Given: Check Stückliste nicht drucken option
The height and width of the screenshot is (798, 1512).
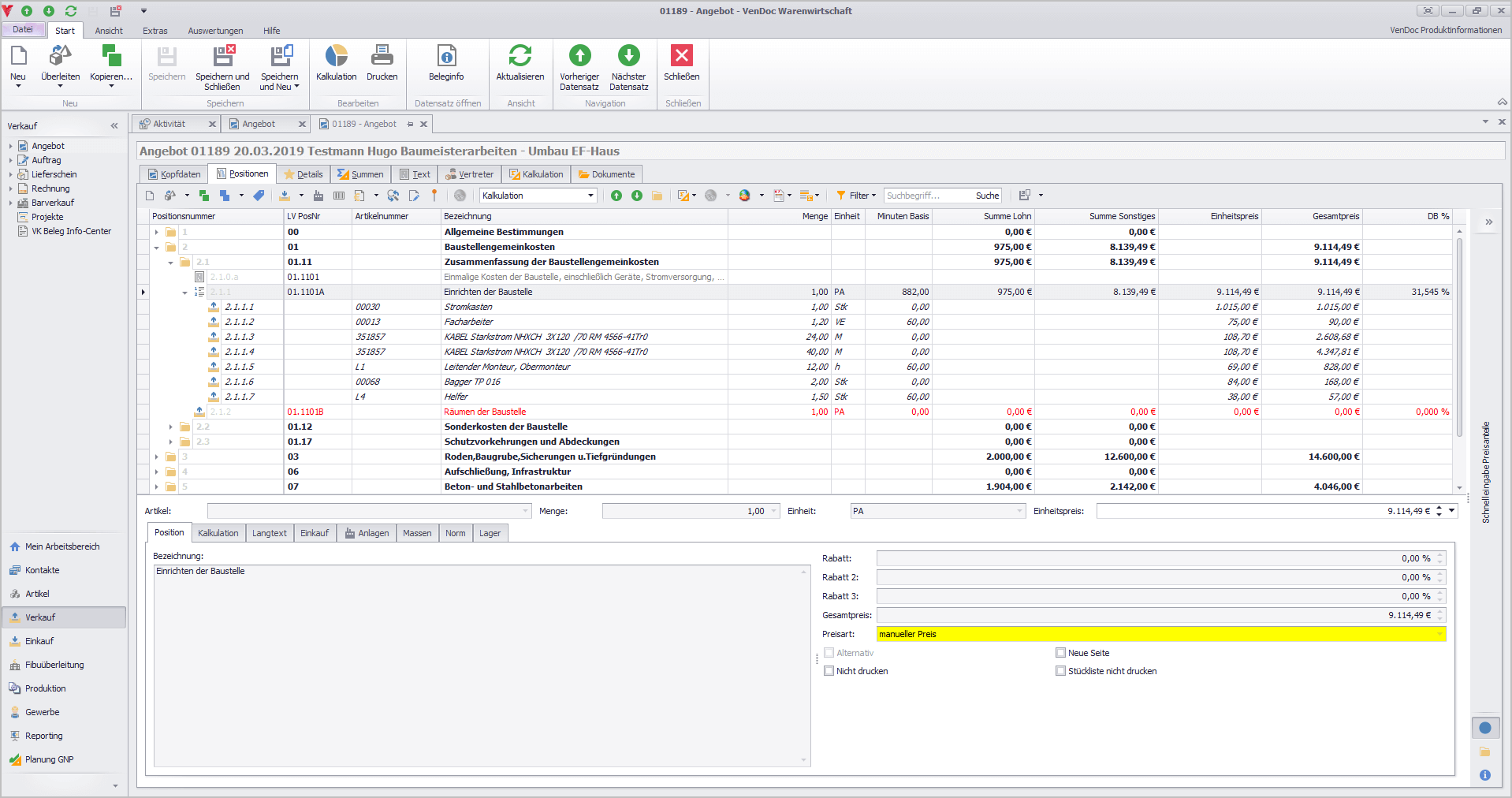Looking at the screenshot, I should pyautogui.click(x=1060, y=671).
